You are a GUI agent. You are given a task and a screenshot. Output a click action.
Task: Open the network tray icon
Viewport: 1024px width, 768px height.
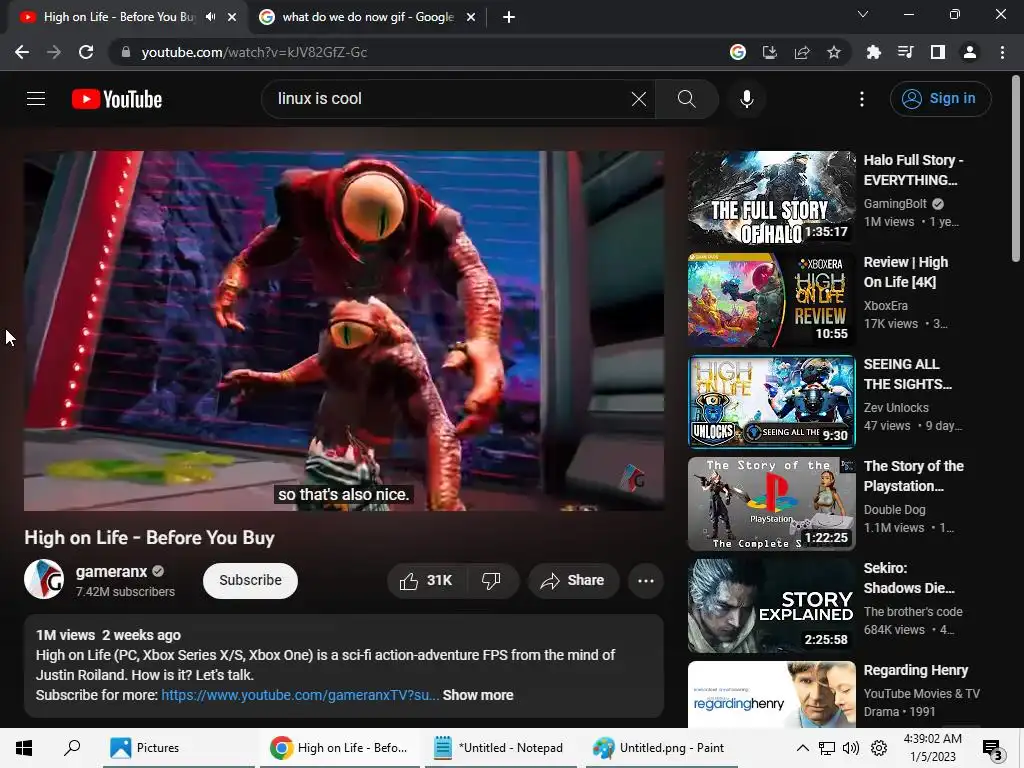[827, 748]
